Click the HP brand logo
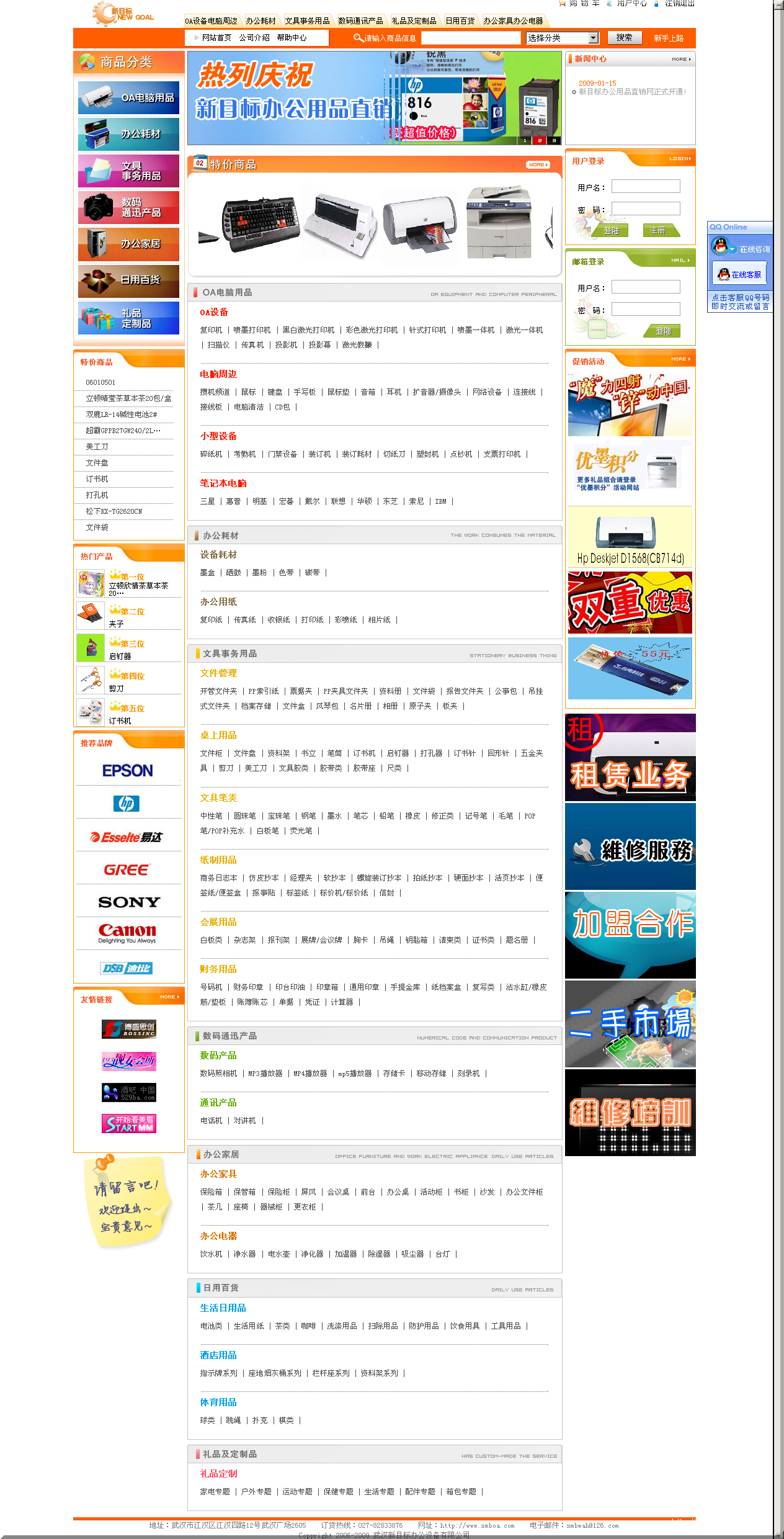The width and height of the screenshot is (784, 1539). [x=127, y=804]
